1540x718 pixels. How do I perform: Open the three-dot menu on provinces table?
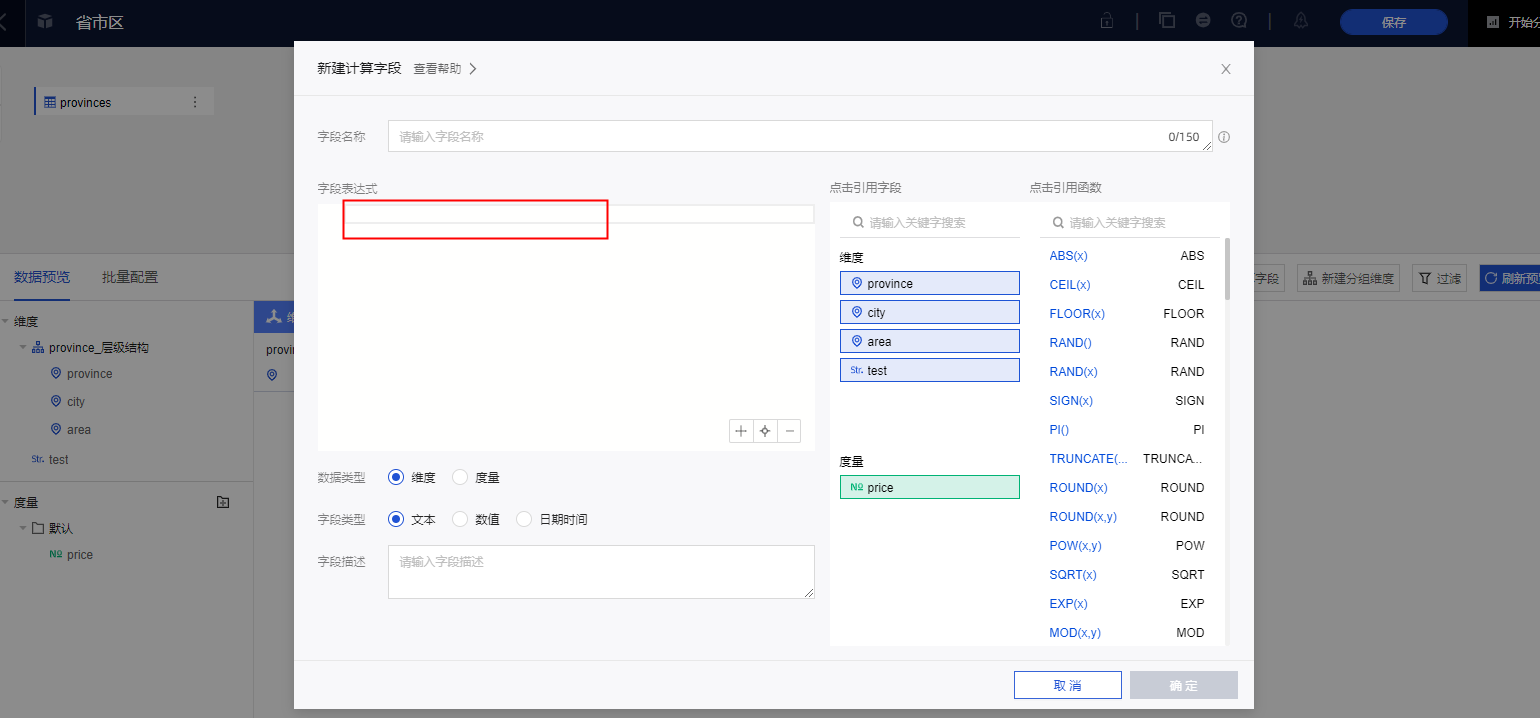[x=195, y=102]
